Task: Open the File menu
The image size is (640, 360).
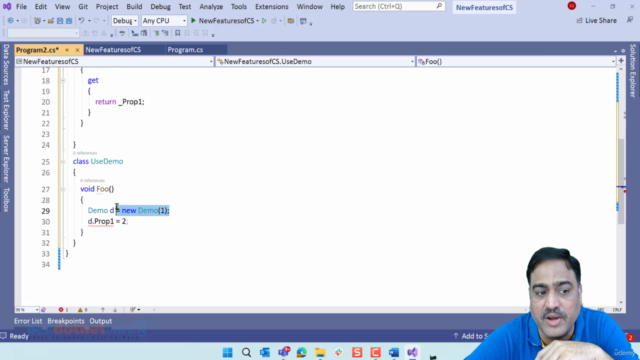Action: click(x=21, y=7)
